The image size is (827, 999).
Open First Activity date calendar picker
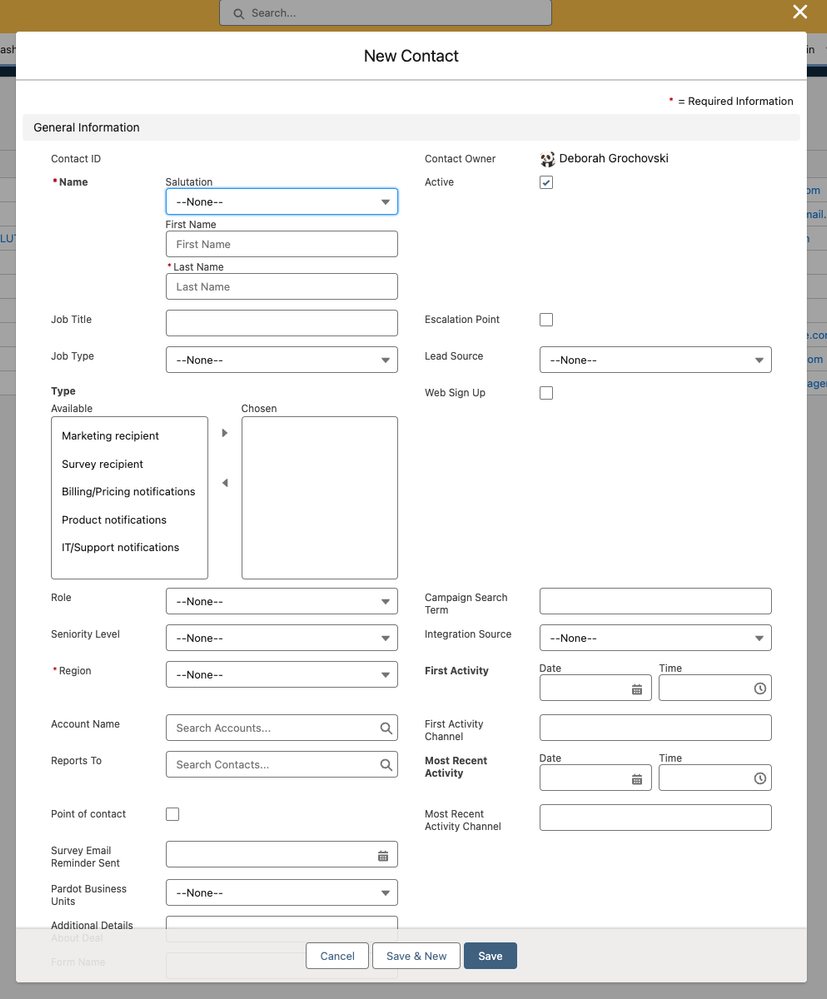[636, 689]
